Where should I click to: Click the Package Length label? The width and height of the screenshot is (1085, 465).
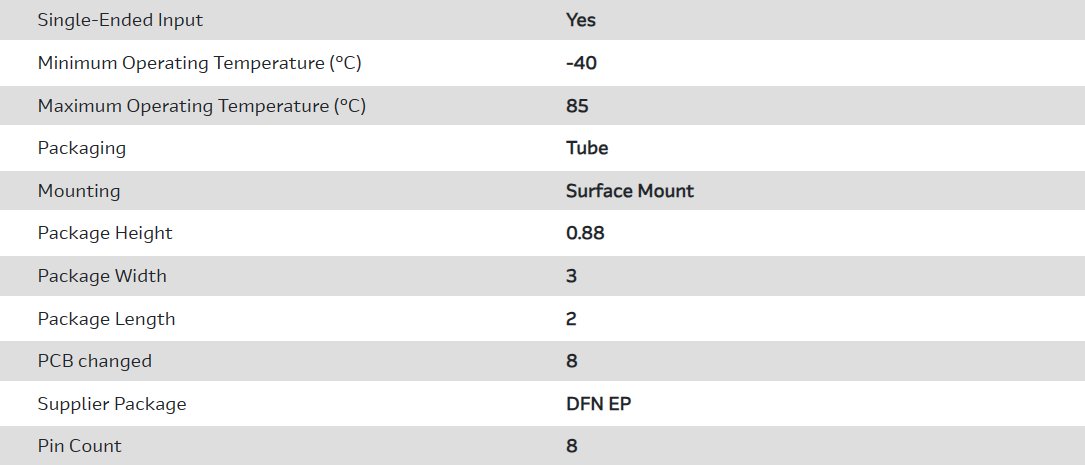point(106,319)
